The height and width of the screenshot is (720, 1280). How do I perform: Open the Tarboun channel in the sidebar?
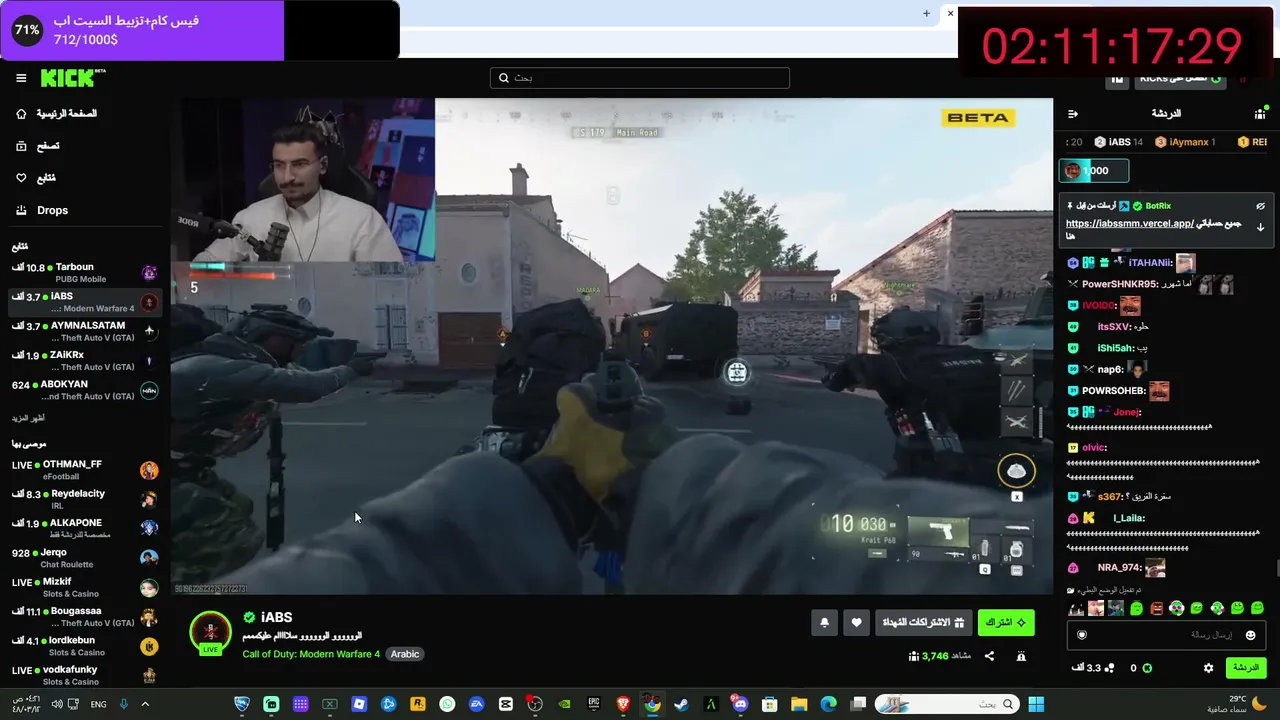[x=85, y=273]
